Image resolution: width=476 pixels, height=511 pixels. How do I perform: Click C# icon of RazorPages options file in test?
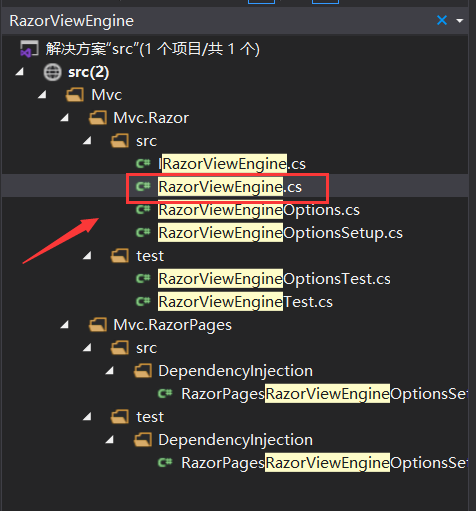[165, 463]
